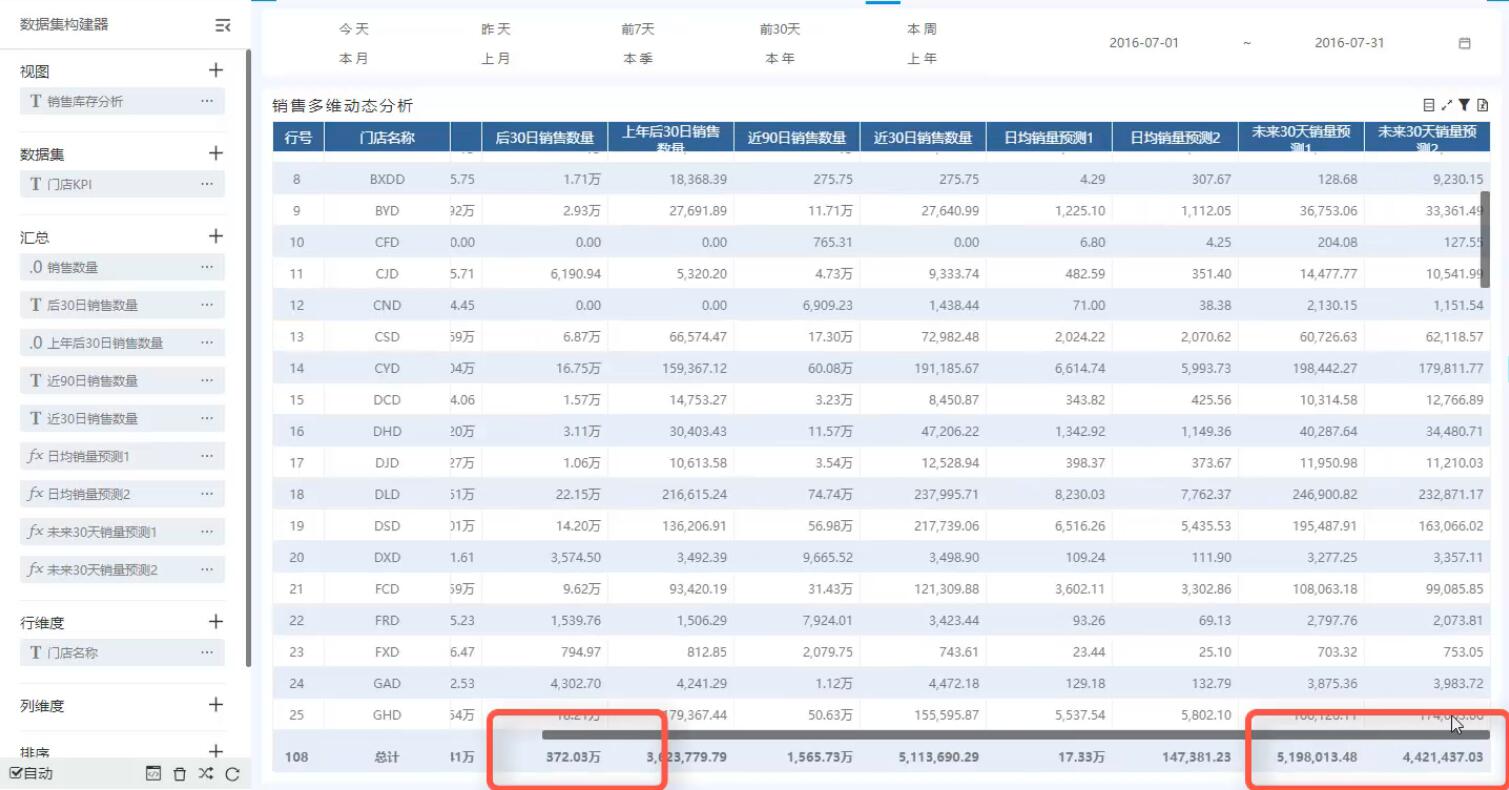Open options menu for 近30日销售数量 field
This screenshot has width=1509, height=790.
[x=207, y=418]
